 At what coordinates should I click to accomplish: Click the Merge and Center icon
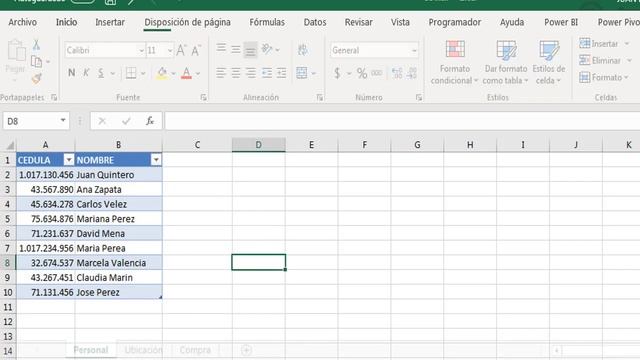point(302,73)
